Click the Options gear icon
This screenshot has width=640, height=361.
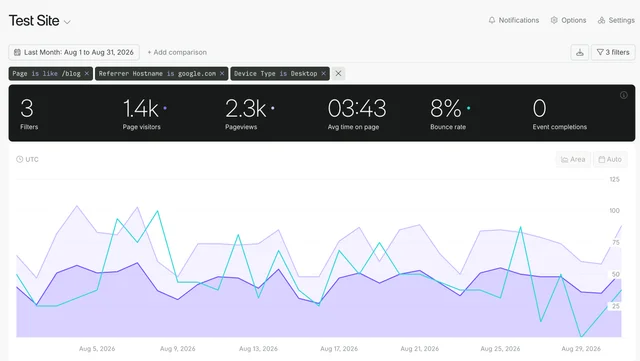(554, 20)
